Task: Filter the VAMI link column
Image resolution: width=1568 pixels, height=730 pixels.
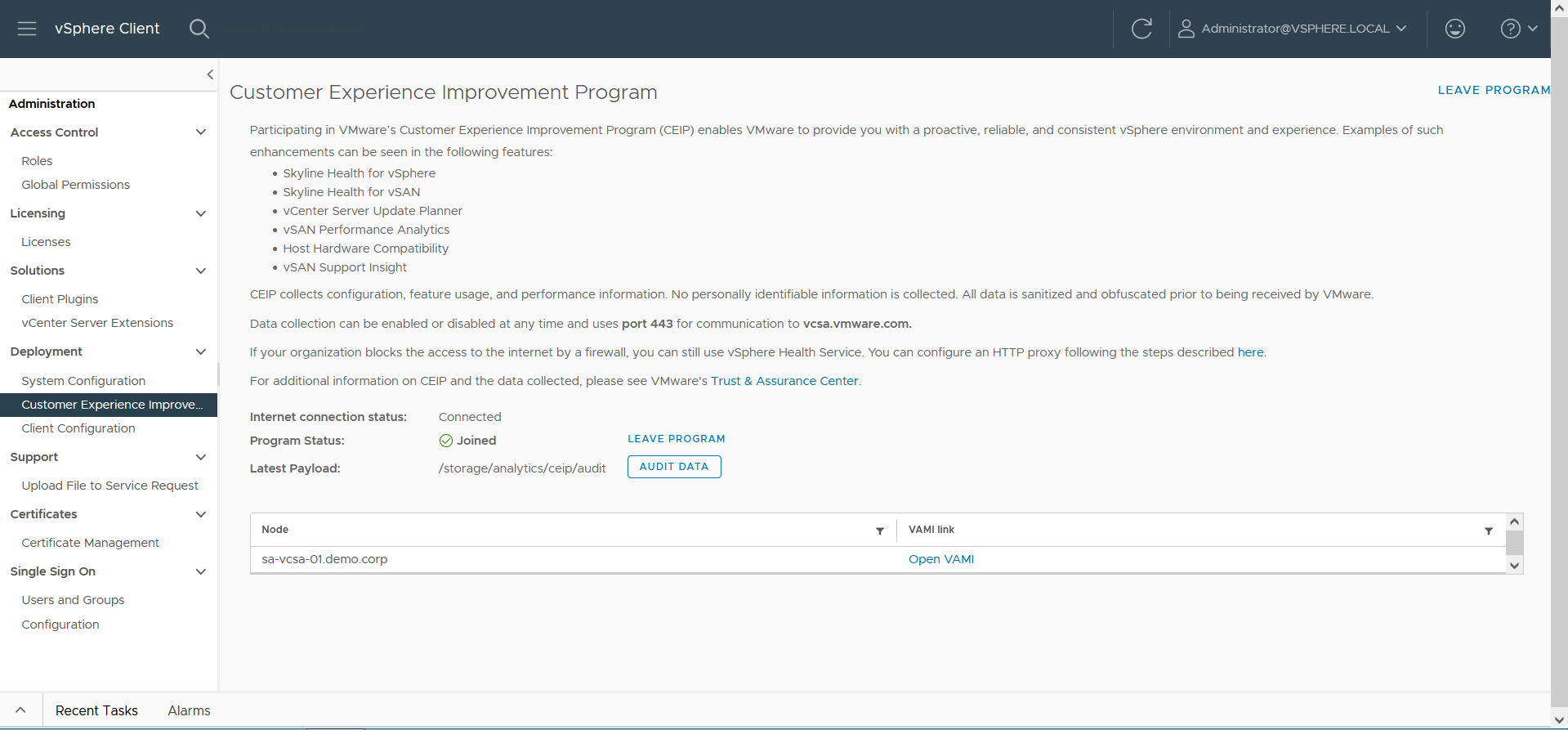Action: [x=1489, y=531]
